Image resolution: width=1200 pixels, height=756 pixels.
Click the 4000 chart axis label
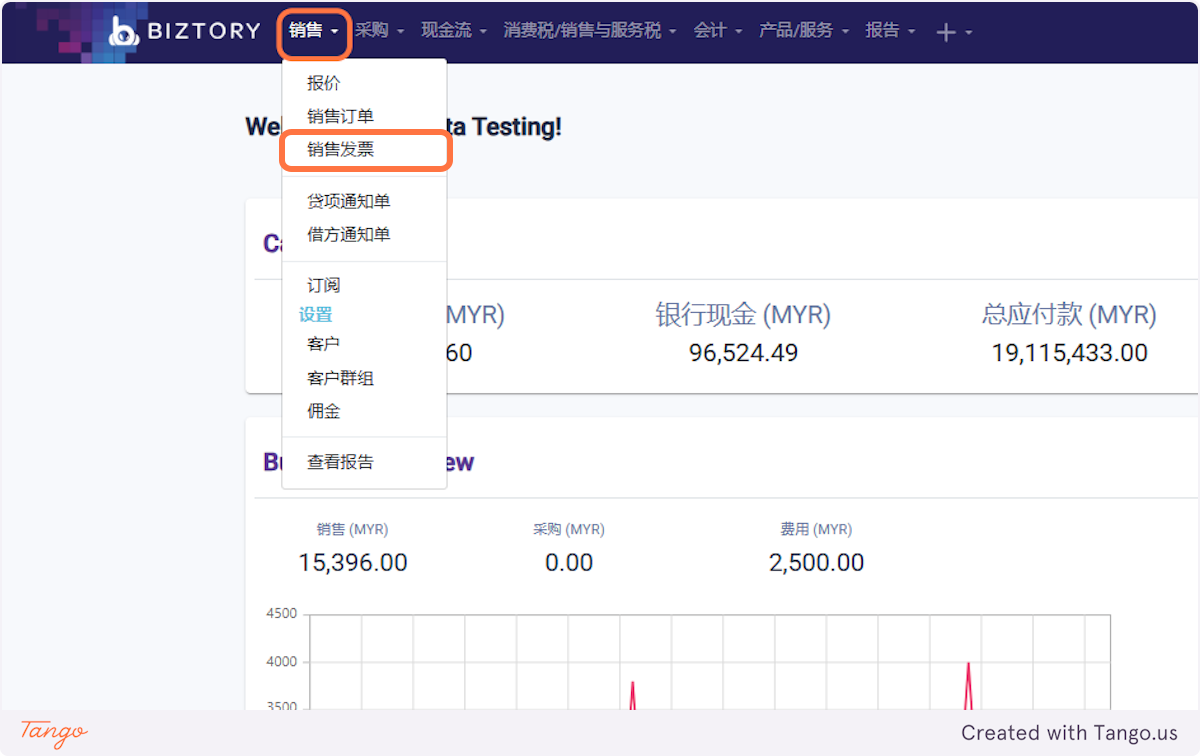(x=280, y=662)
